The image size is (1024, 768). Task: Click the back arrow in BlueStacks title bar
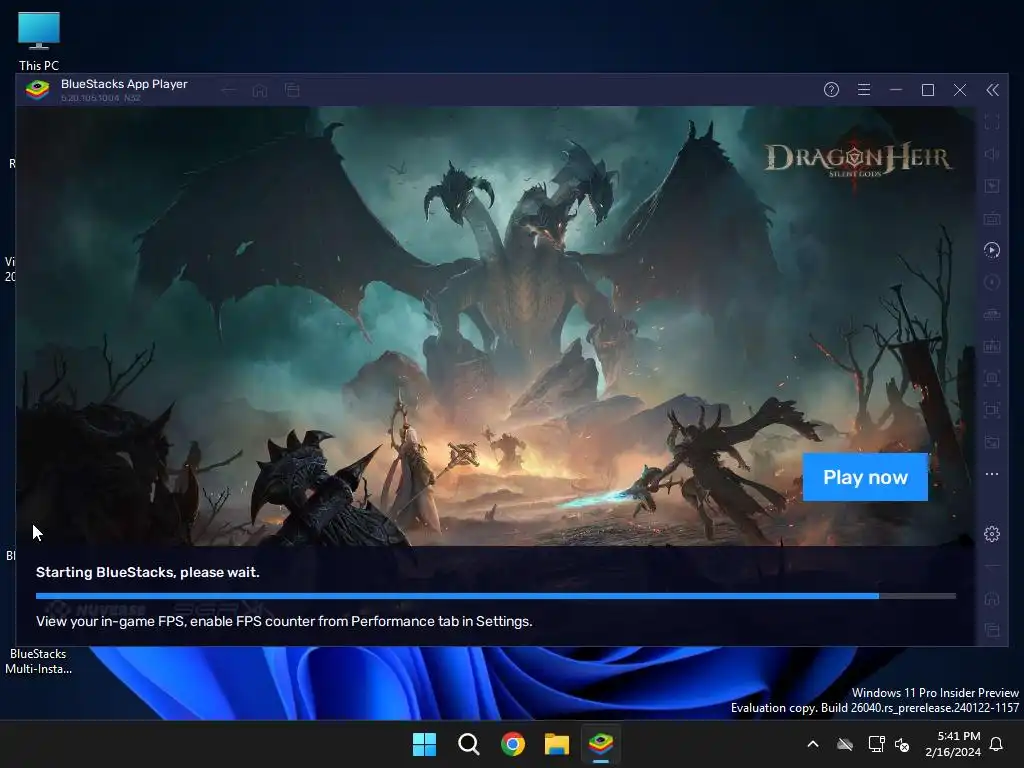point(228,90)
